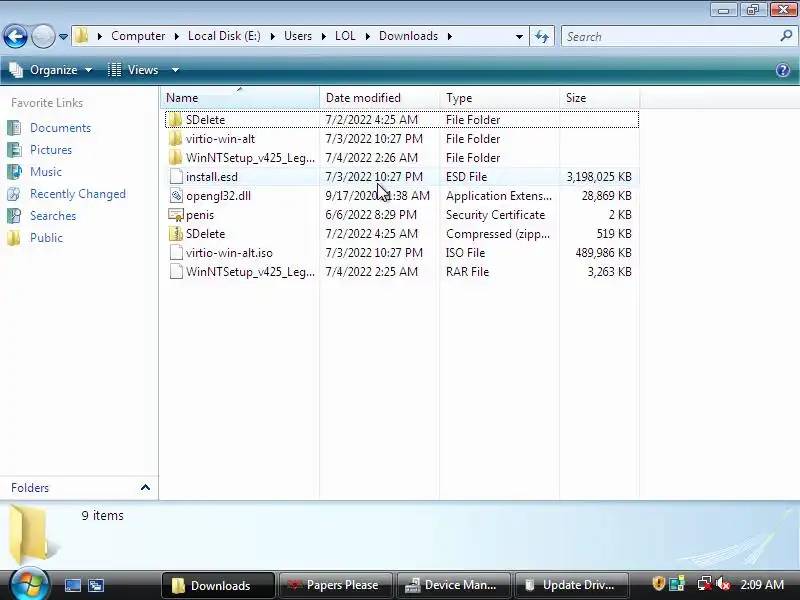Focus the Search input field
800x600 pixels.
click(671, 36)
